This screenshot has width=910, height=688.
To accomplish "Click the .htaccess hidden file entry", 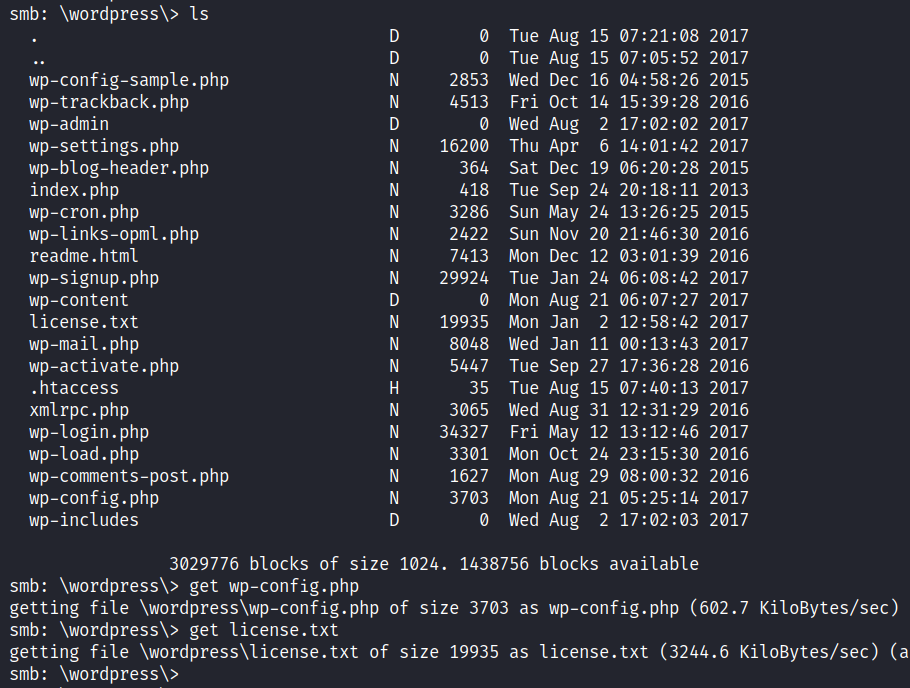I will pyautogui.click(x=74, y=388).
